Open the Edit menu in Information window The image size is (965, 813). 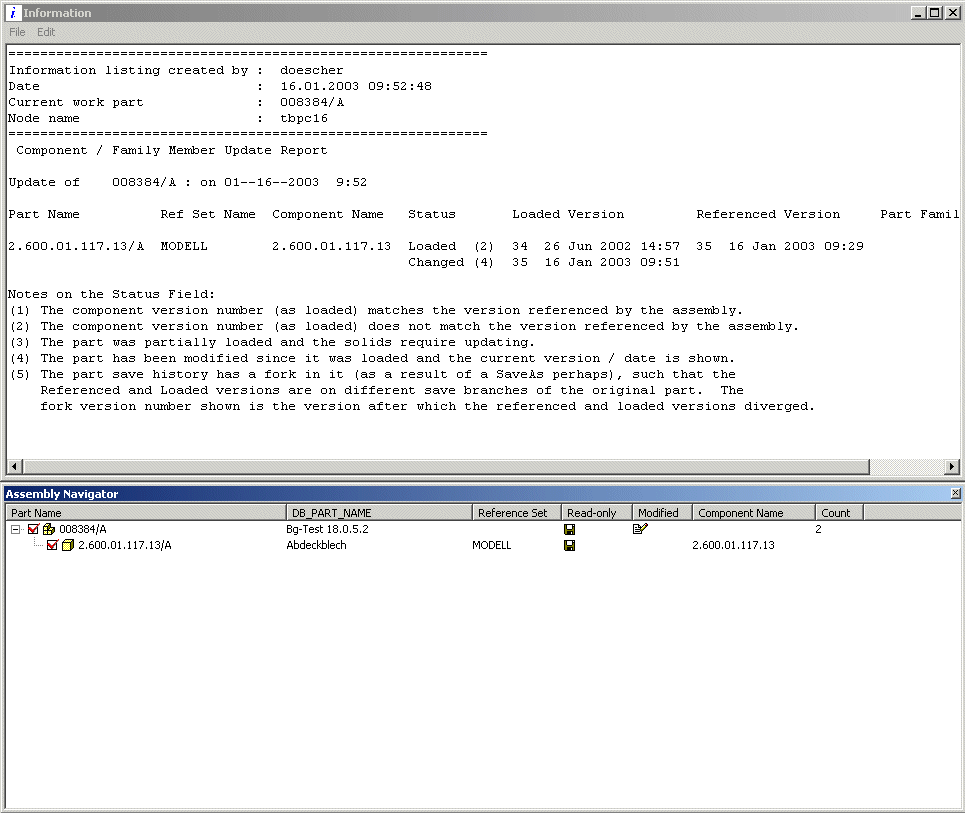point(46,32)
